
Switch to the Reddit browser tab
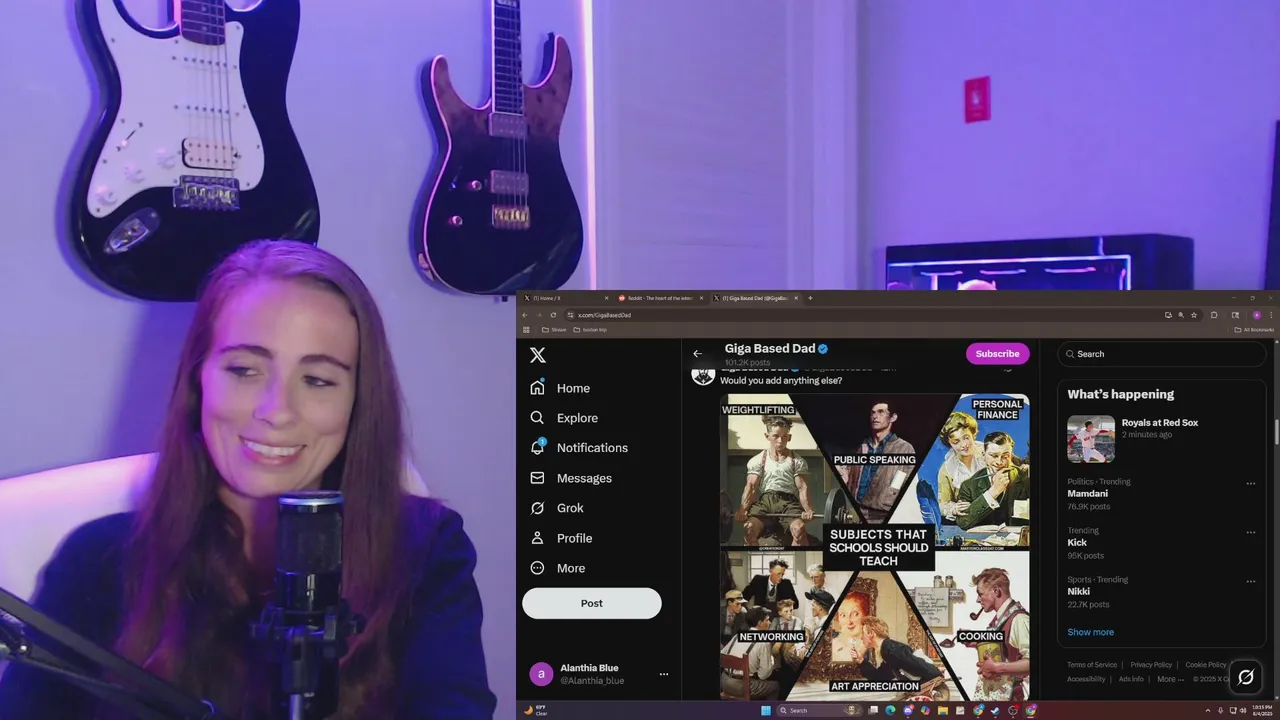(660, 298)
